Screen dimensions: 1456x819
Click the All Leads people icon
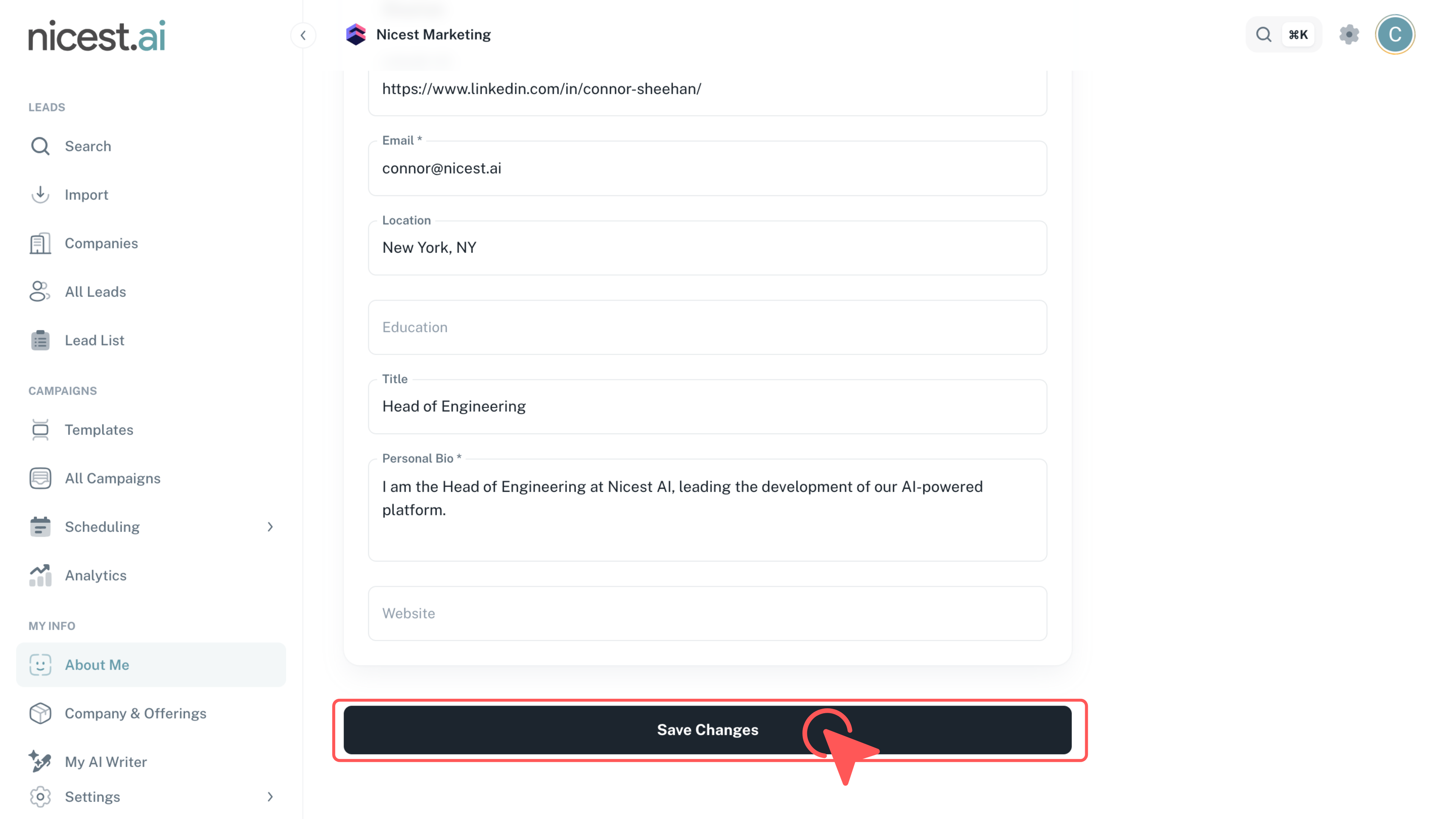click(40, 292)
